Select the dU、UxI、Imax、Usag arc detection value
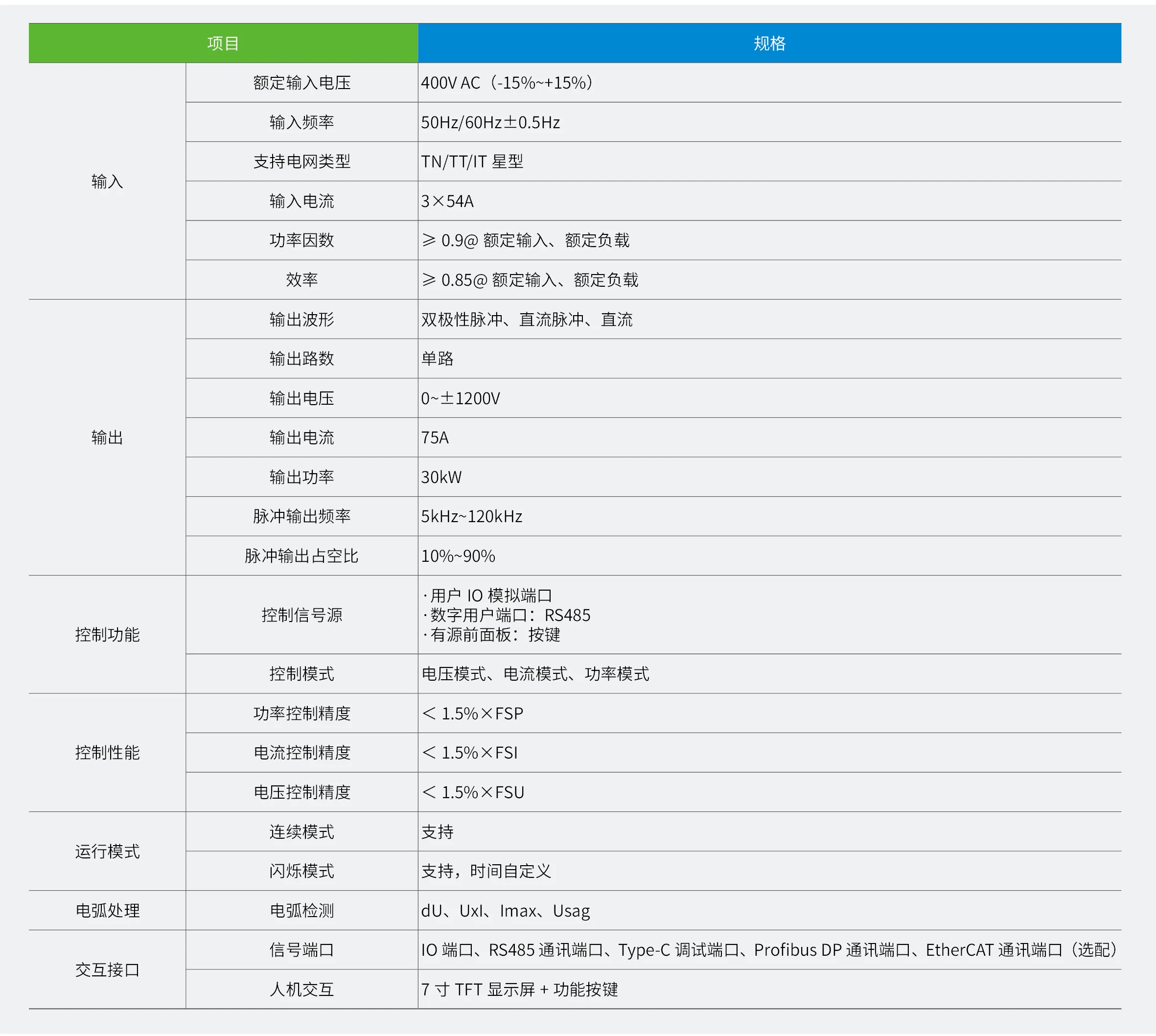Viewport: 1156px width, 1036px height. click(506, 911)
